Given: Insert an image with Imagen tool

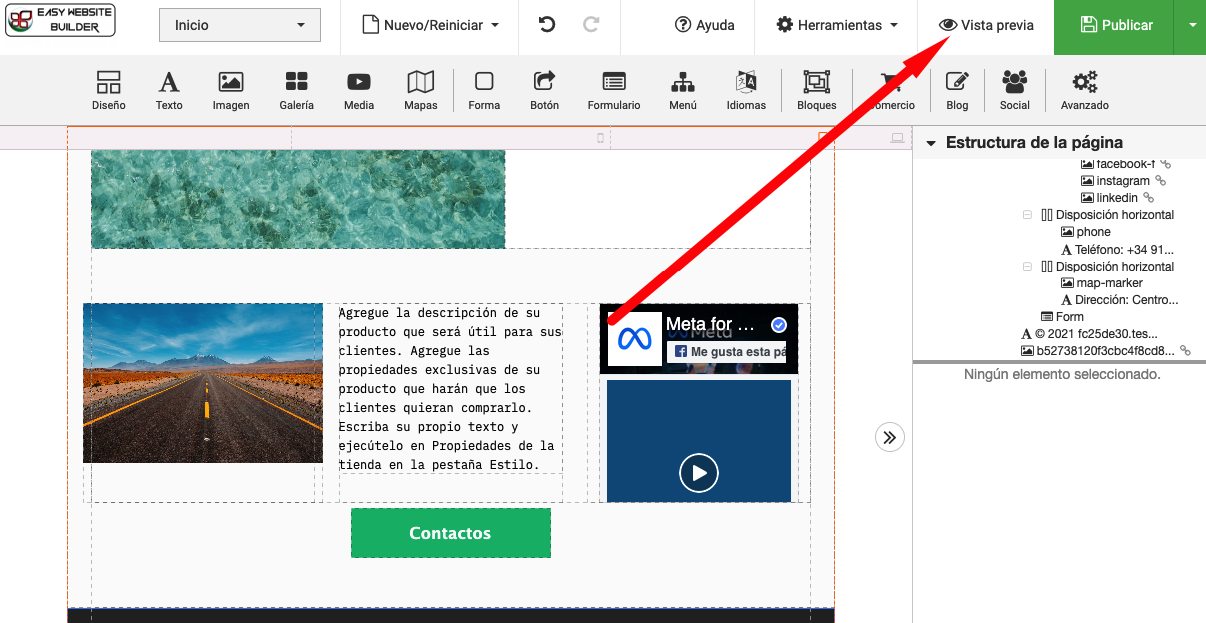Looking at the screenshot, I should pos(231,90).
